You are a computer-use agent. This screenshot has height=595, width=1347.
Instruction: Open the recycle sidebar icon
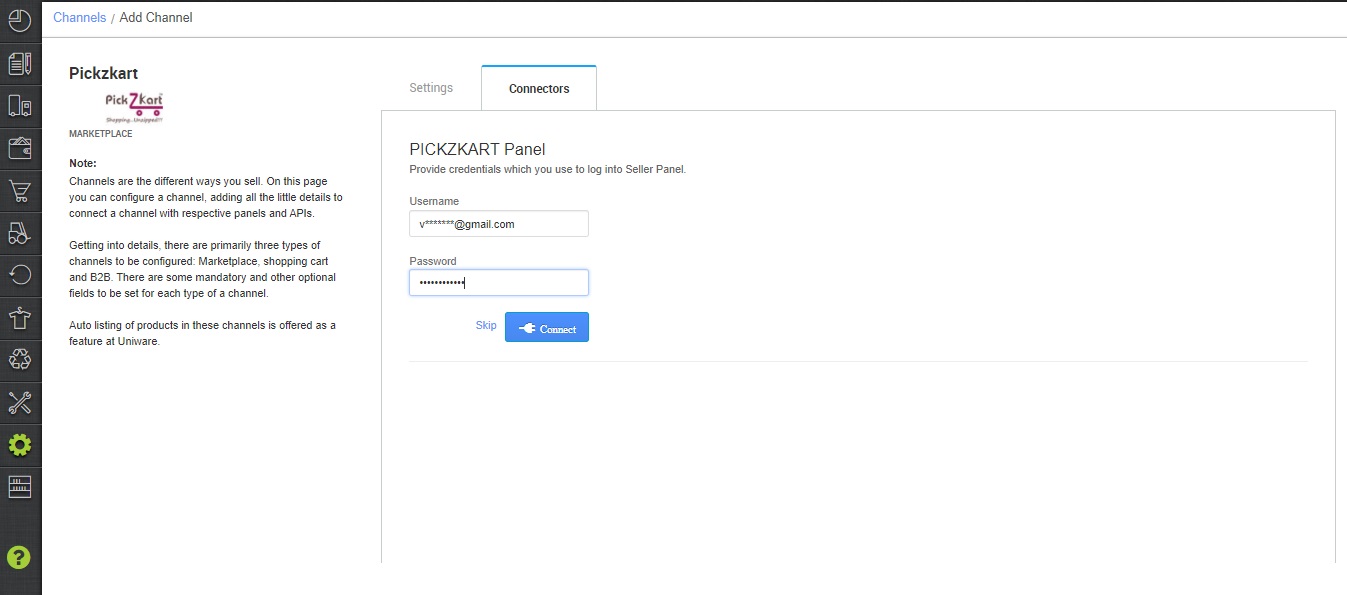tap(20, 360)
